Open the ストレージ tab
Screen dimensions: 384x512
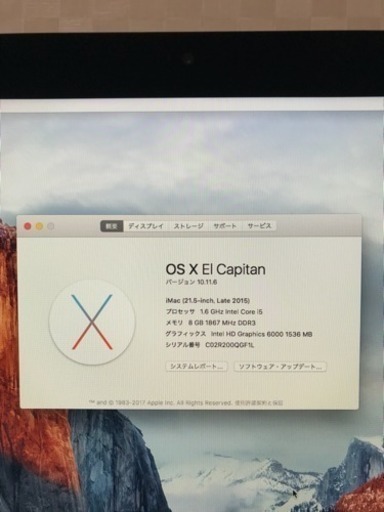tap(188, 226)
